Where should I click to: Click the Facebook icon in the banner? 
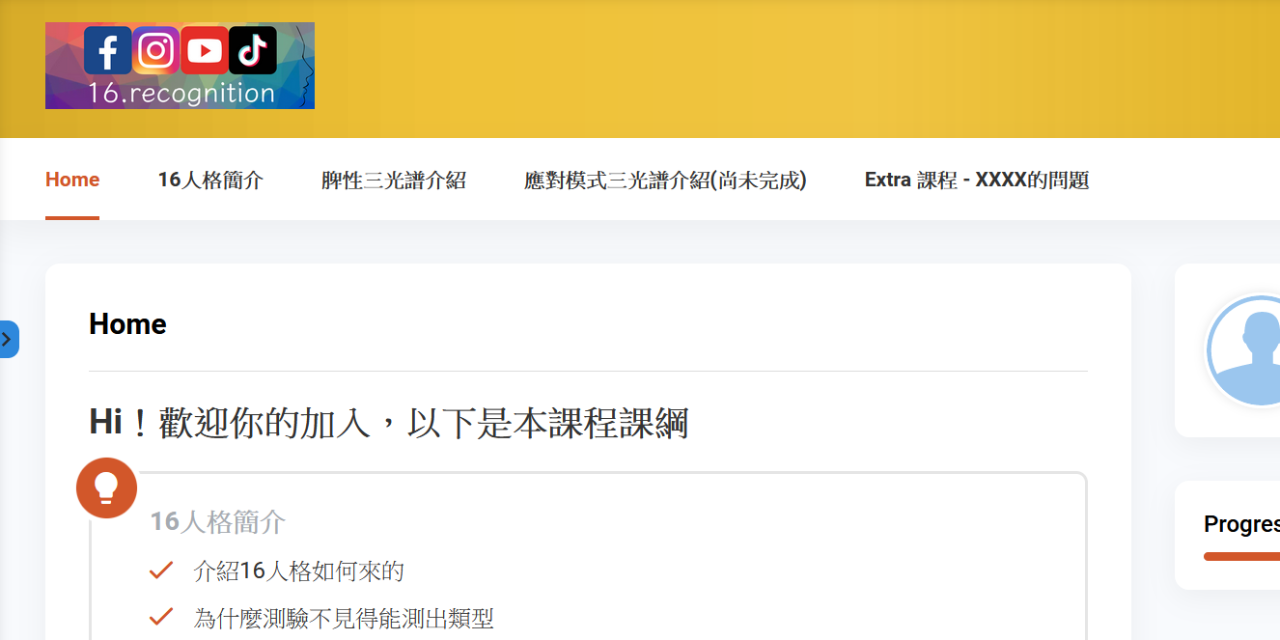(107, 50)
